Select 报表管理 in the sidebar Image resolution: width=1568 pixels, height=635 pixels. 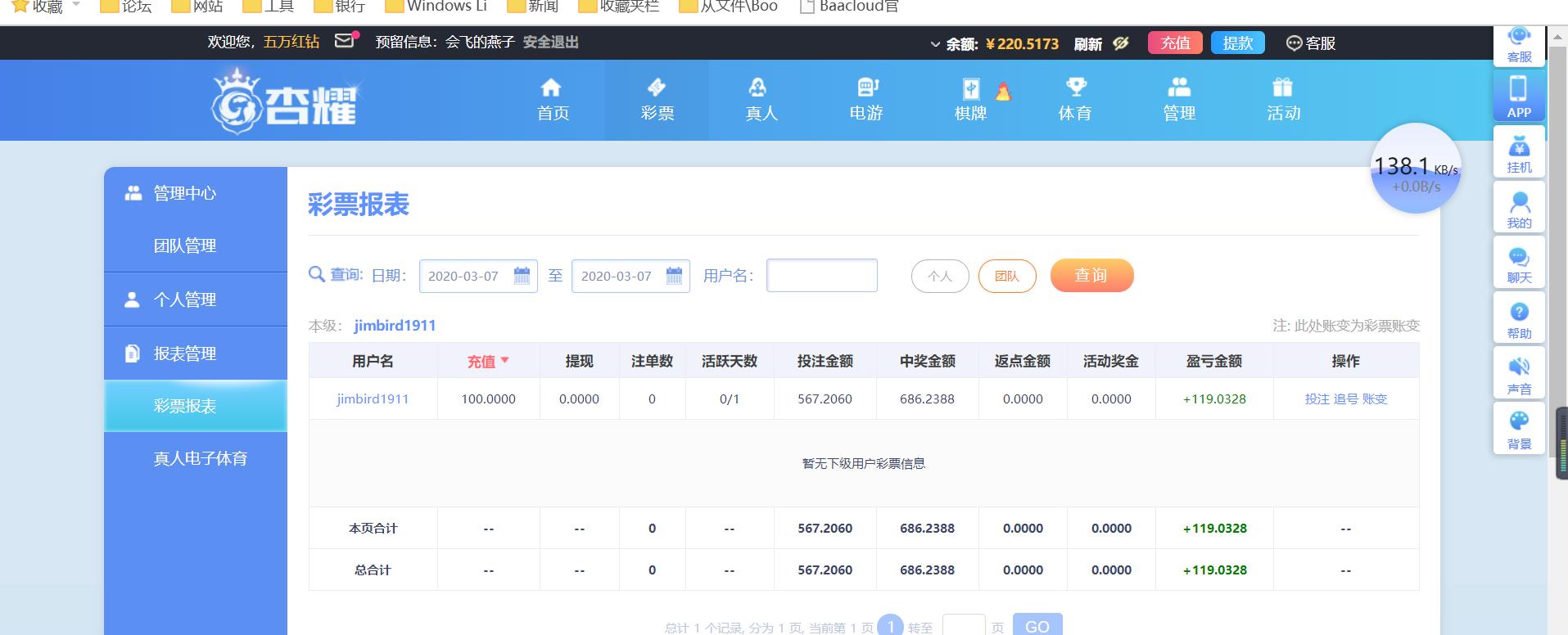click(196, 354)
